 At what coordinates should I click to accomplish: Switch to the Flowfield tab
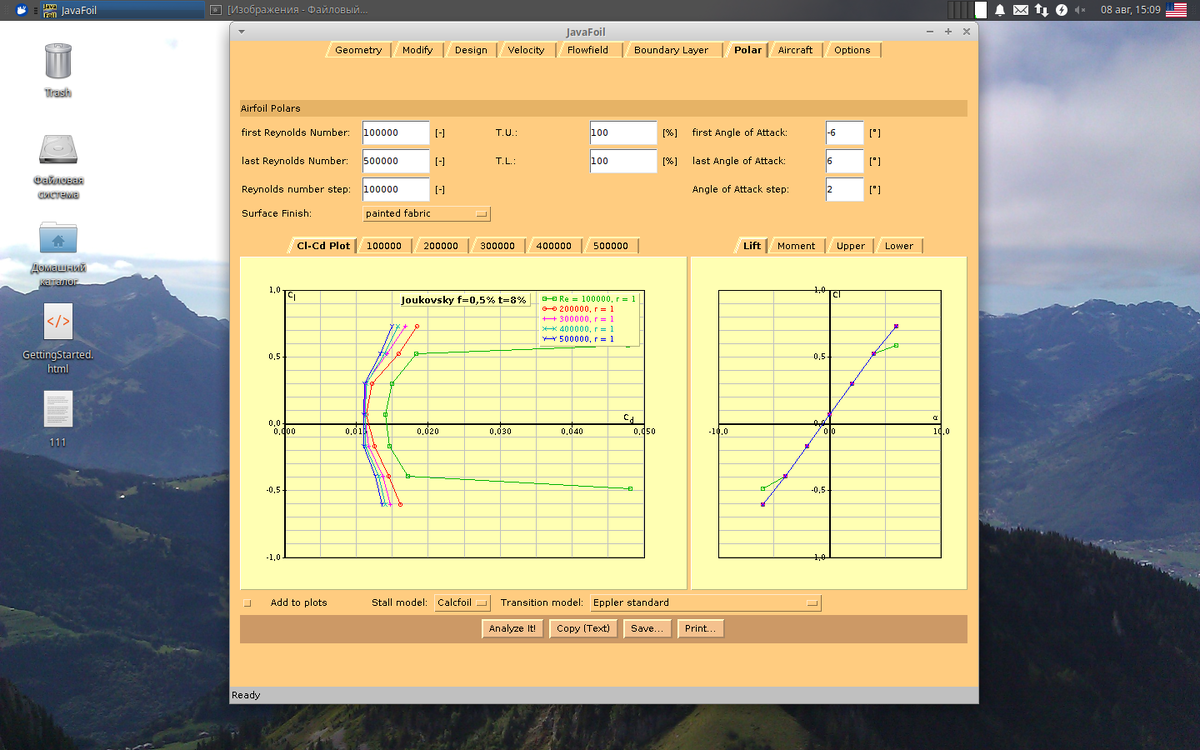click(587, 50)
